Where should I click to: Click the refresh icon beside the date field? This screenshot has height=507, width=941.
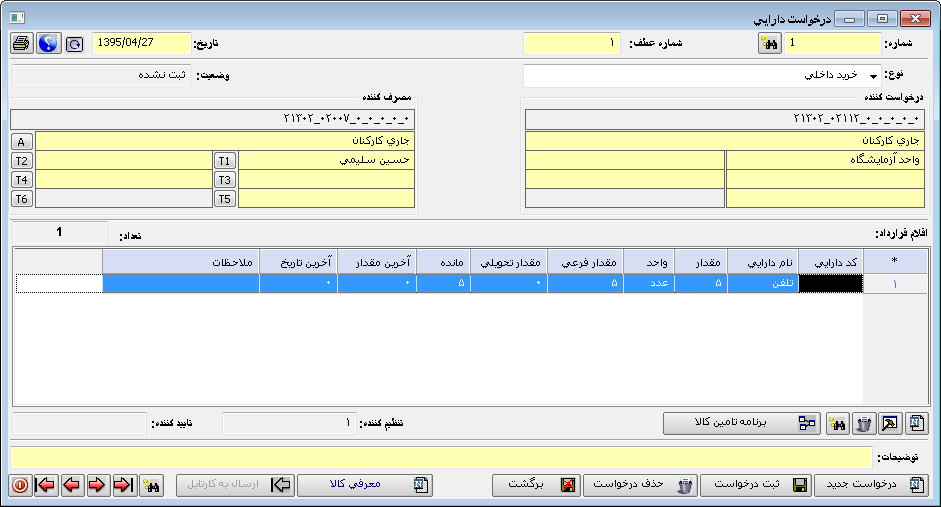(75, 44)
